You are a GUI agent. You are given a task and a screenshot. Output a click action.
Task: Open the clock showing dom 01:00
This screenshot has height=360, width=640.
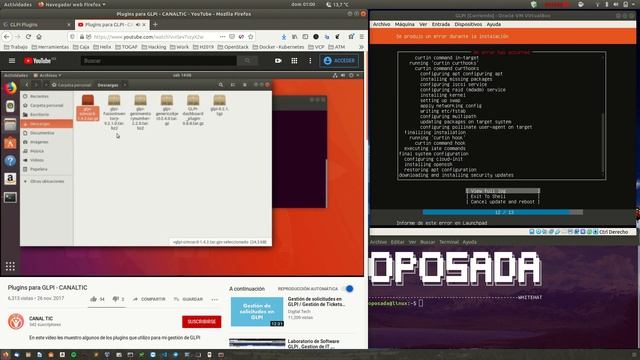click(303, 4)
